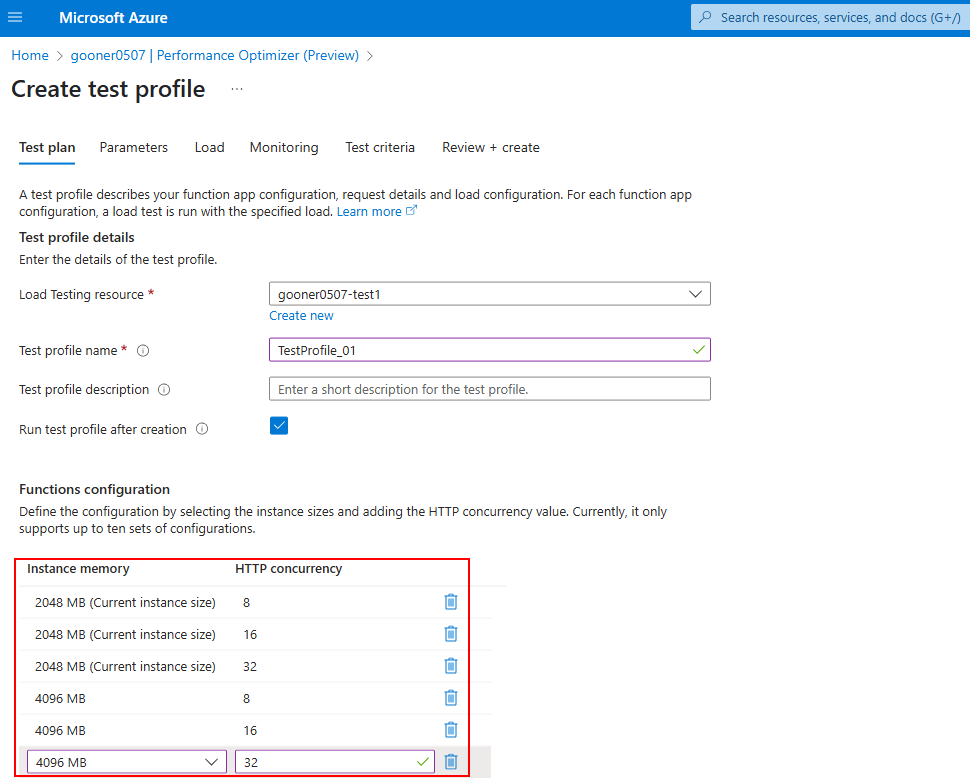Click the HTTP concurrency value 16 in second row

pyautogui.click(x=250, y=635)
